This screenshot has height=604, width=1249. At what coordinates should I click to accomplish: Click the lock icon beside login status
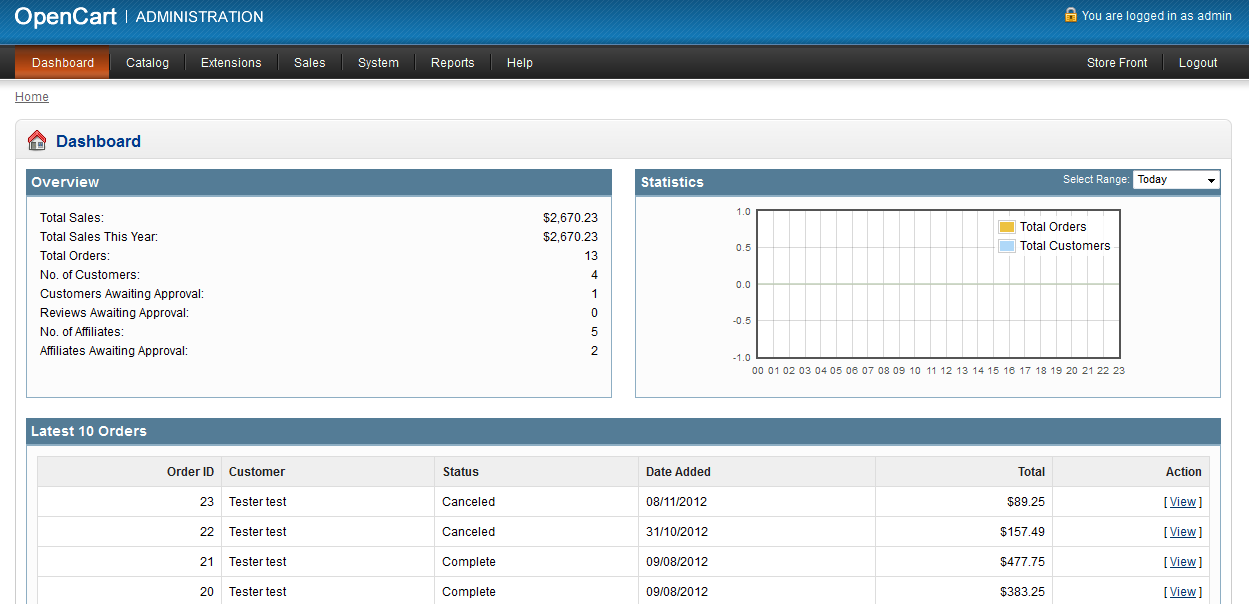[1070, 15]
